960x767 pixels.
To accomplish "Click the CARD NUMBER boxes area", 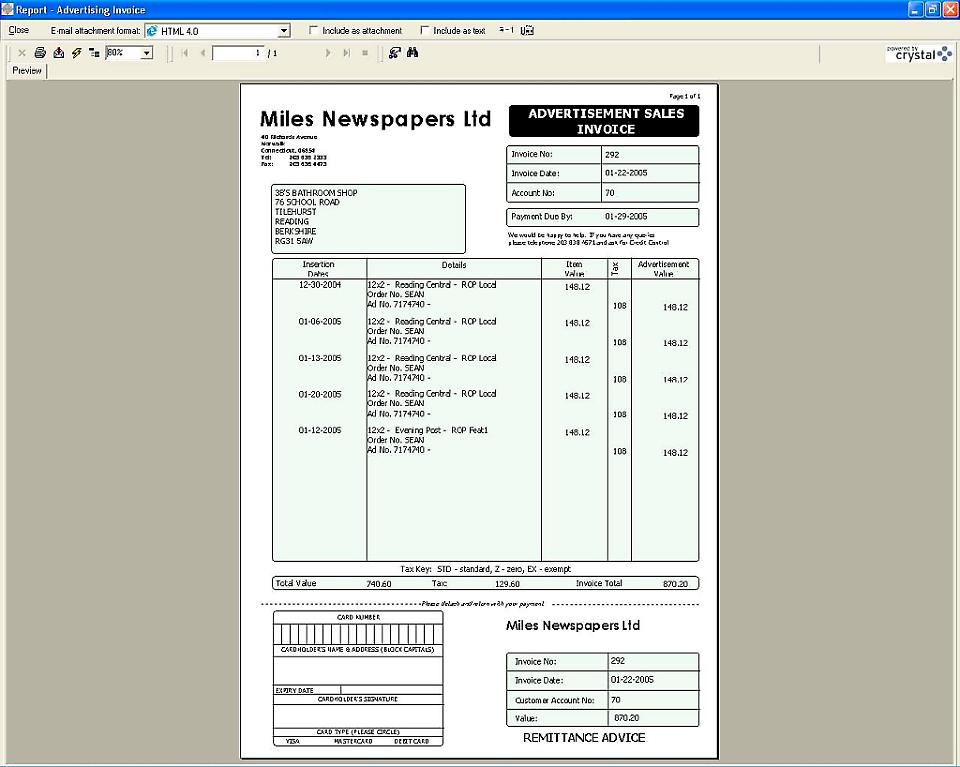I will pos(358,634).
